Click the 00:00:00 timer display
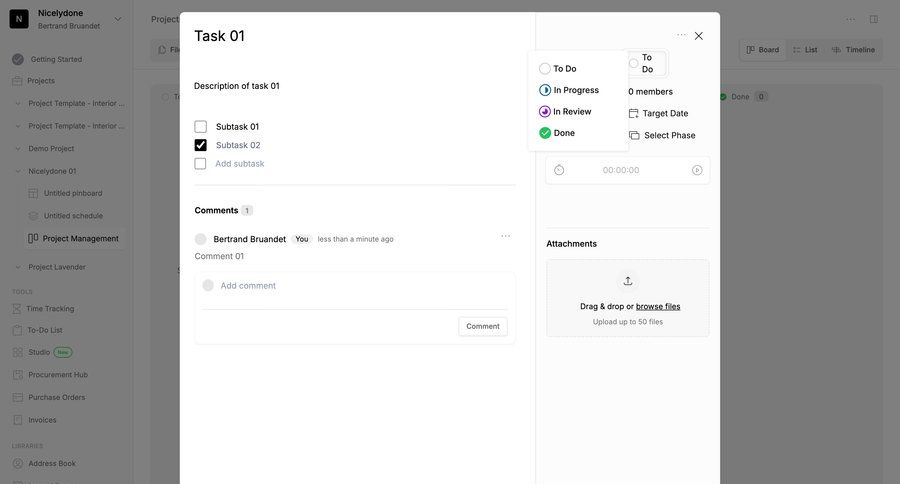900x484 pixels. [621, 170]
